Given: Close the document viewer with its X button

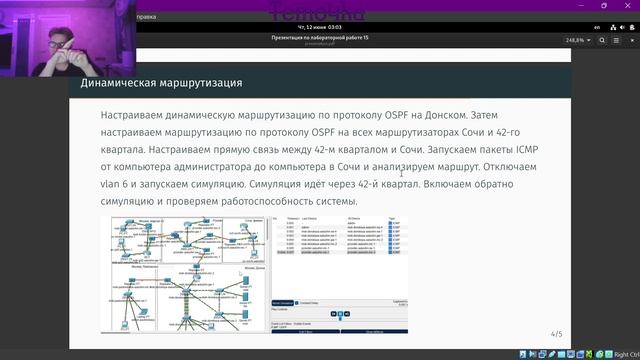Looking at the screenshot, I should click(x=632, y=40).
